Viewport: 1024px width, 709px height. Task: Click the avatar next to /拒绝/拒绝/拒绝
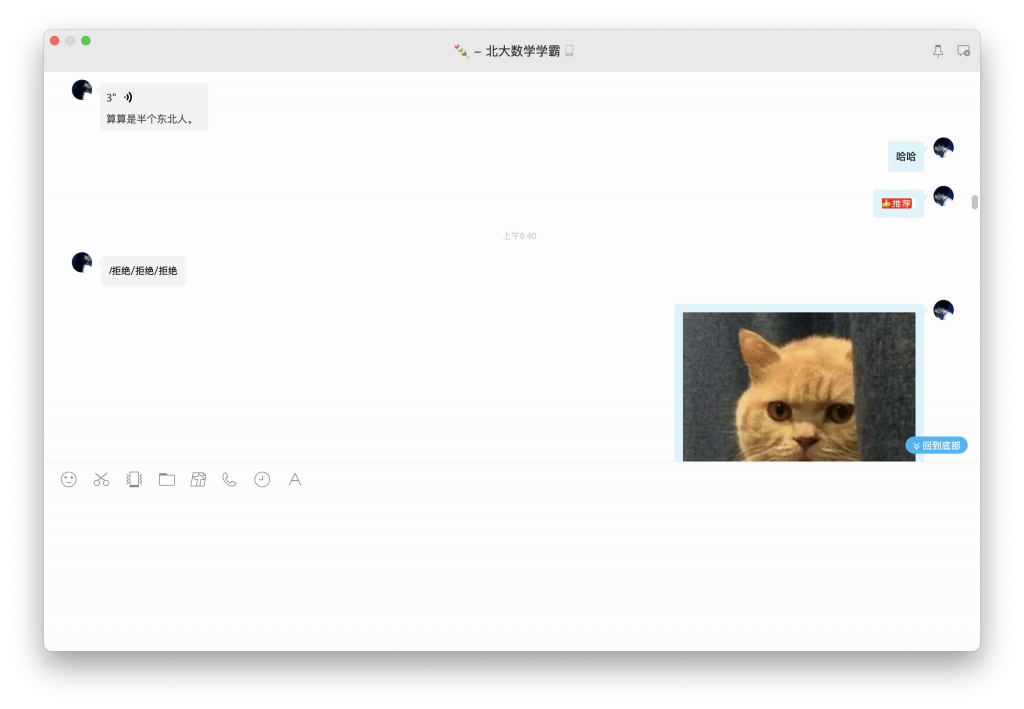click(x=81, y=262)
